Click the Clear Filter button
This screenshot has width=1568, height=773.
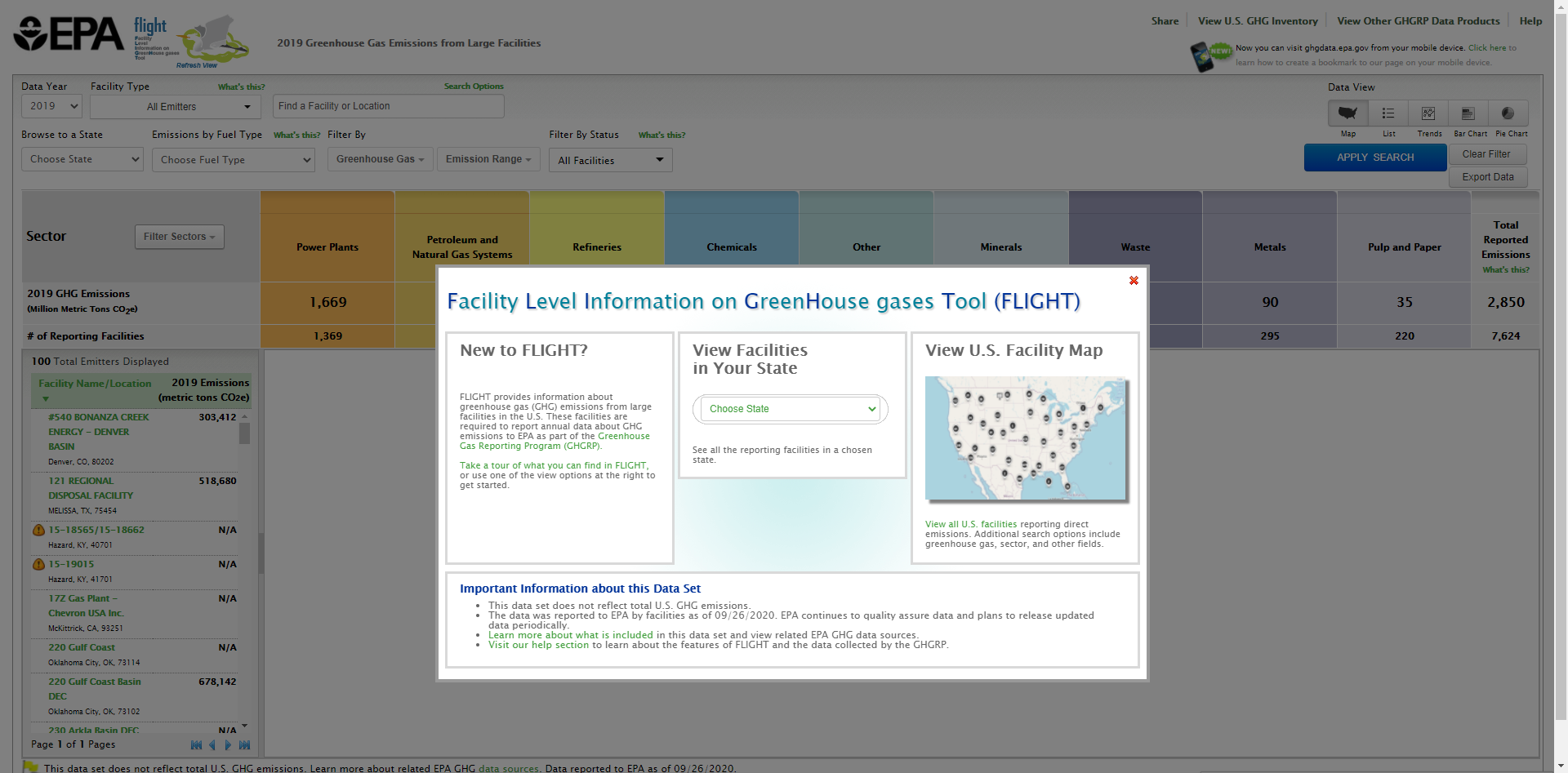pyautogui.click(x=1487, y=154)
